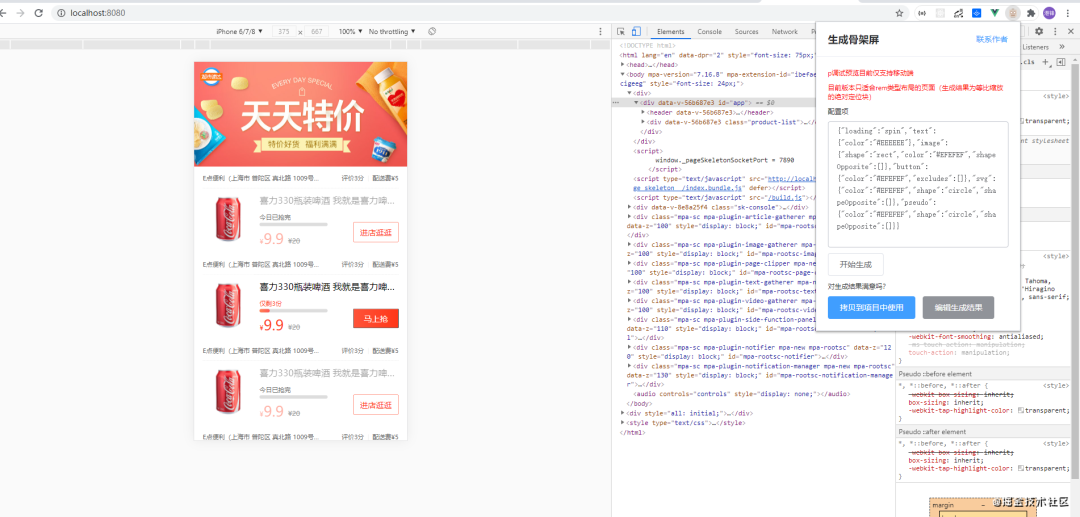The height and width of the screenshot is (517, 1080).
Task: Expand the sk-console div node
Action: [630, 207]
